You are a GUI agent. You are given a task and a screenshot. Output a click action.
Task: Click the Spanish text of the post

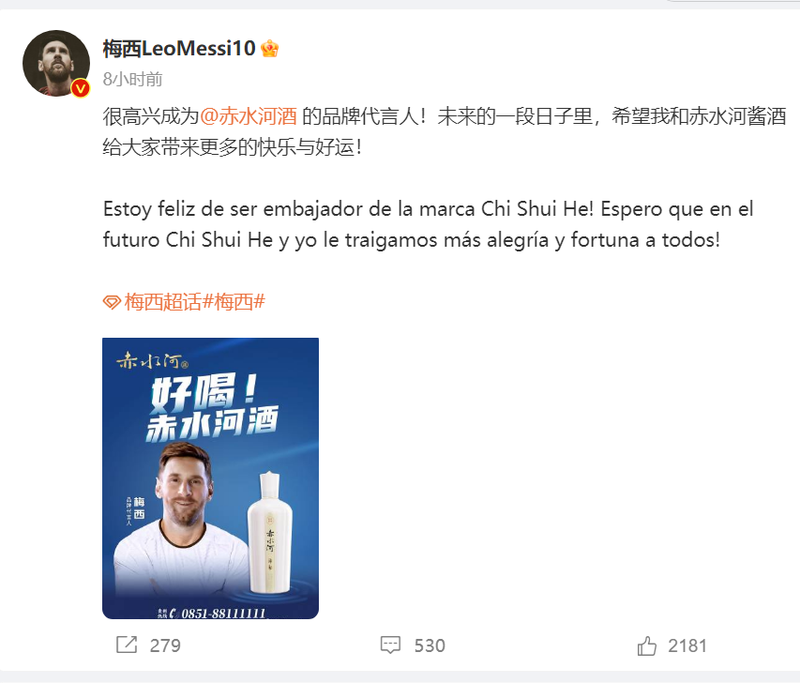pos(428,224)
